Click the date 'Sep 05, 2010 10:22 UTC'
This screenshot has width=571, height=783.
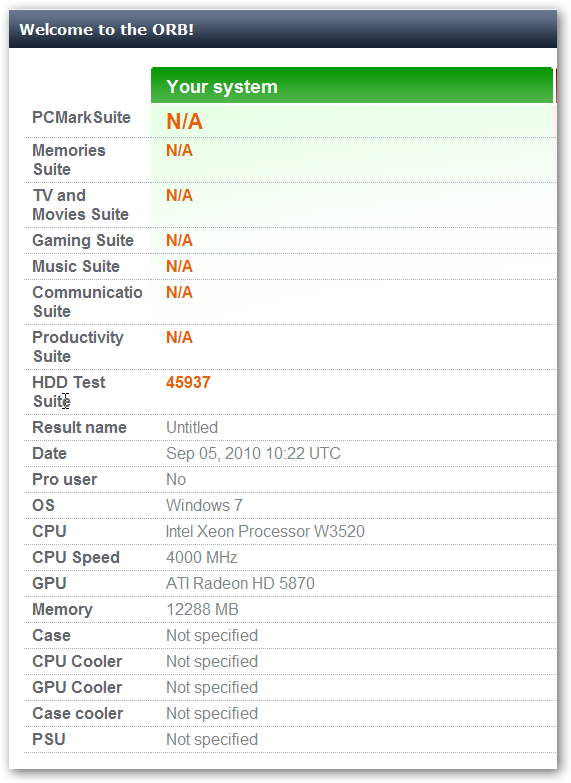coord(253,453)
